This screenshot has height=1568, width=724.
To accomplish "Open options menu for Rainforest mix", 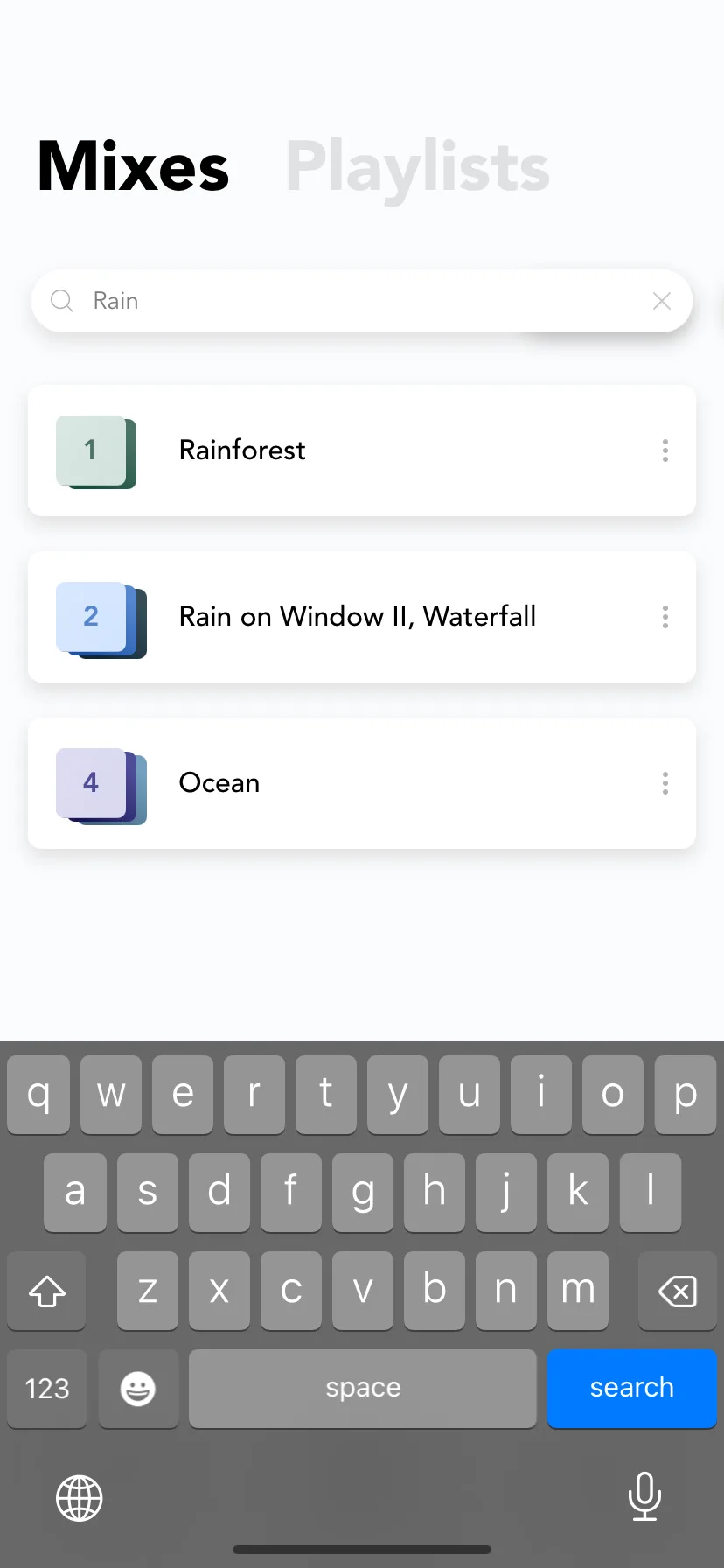I will pos(665,451).
